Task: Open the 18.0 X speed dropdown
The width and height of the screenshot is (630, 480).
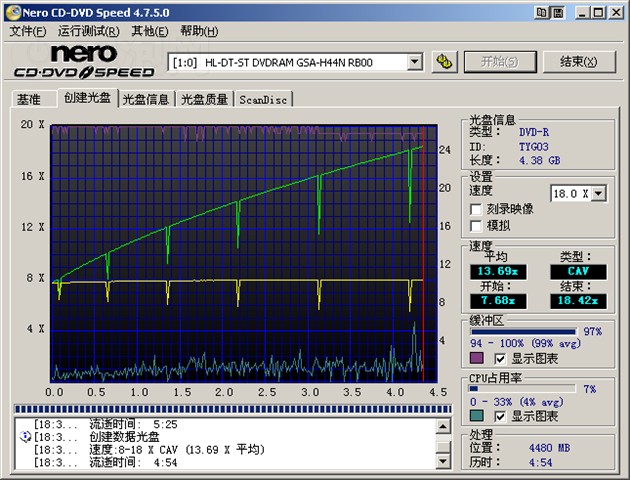Action: click(599, 194)
